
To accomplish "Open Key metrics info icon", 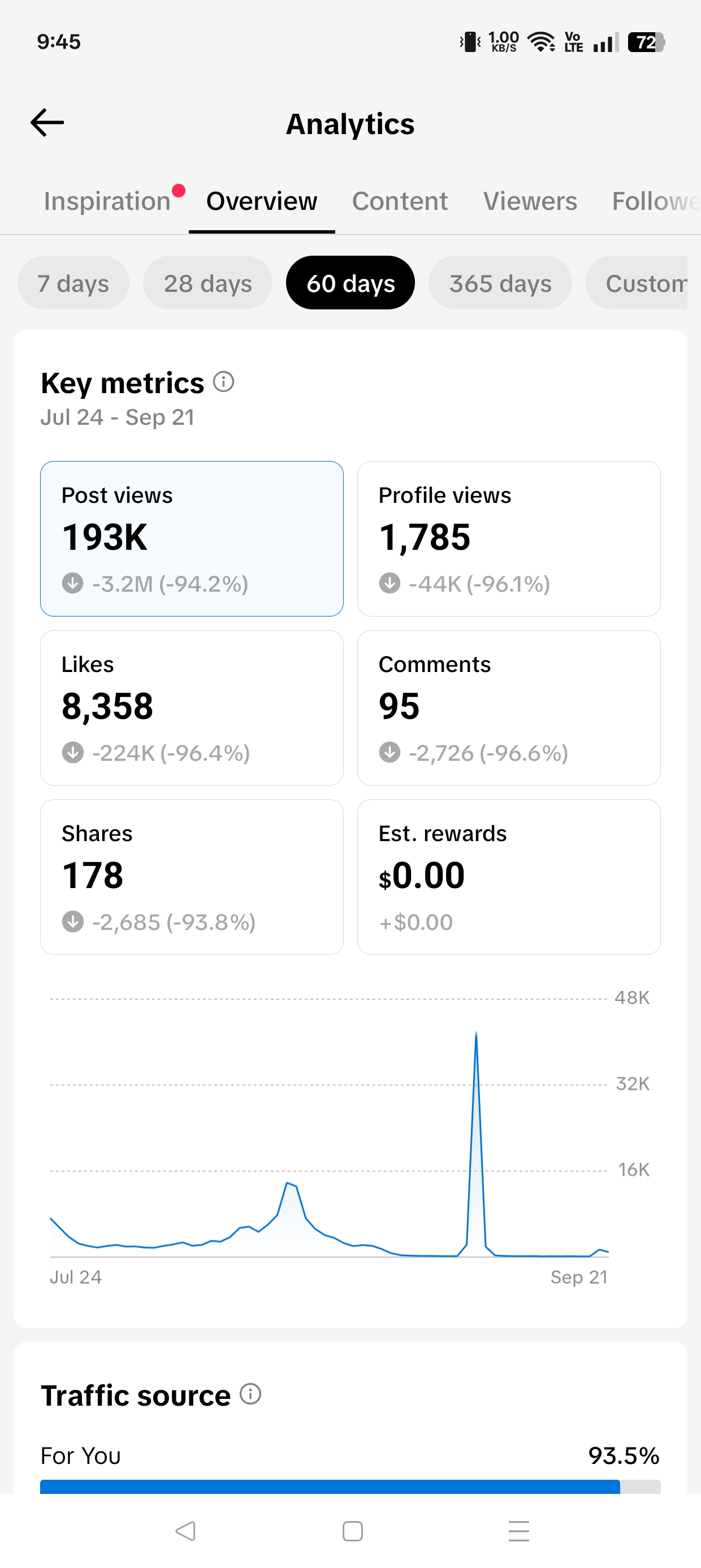I will pyautogui.click(x=223, y=382).
